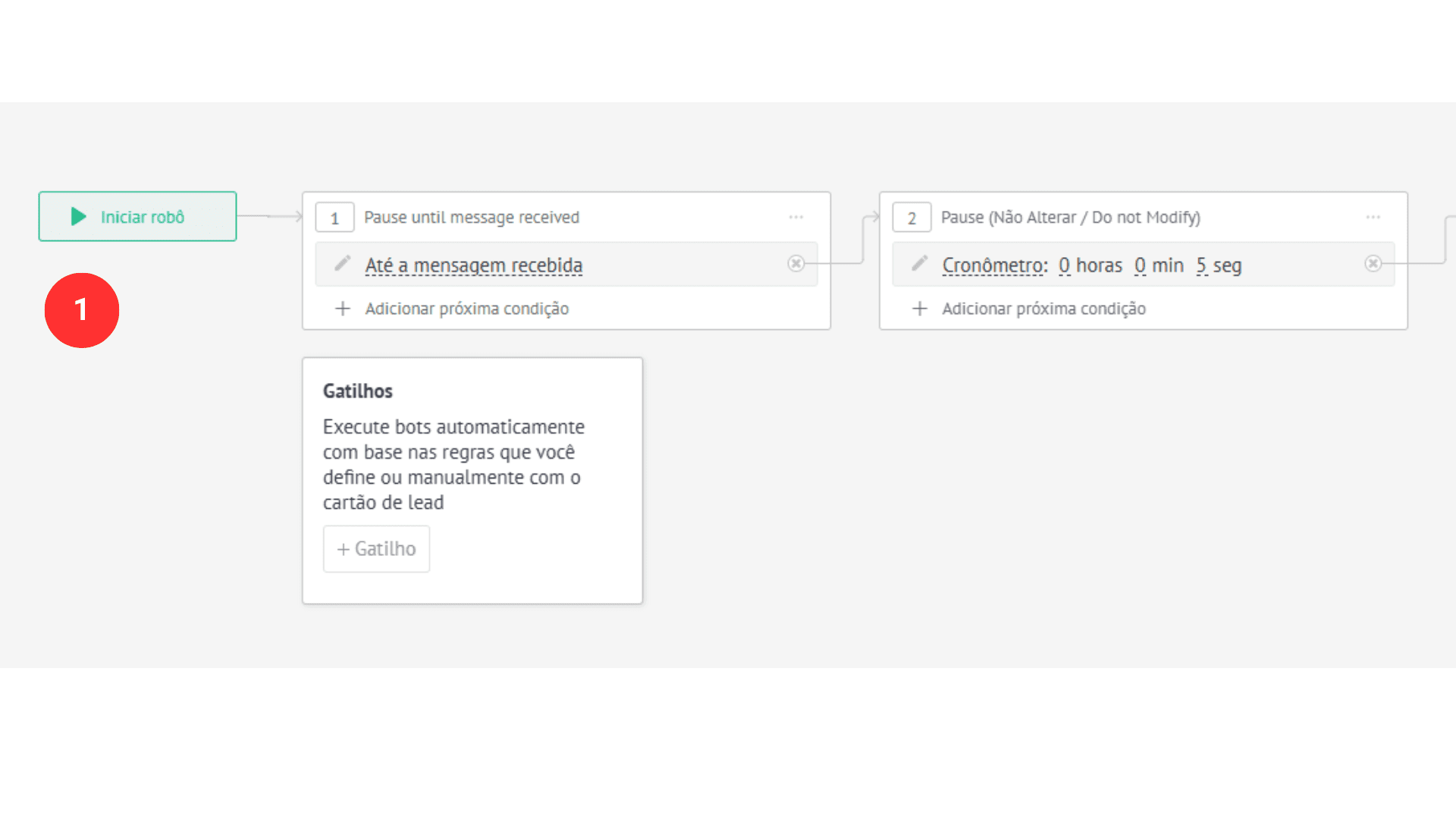The height and width of the screenshot is (819, 1456).
Task: Open the Cronômetro condition type selector
Action: coord(994,265)
